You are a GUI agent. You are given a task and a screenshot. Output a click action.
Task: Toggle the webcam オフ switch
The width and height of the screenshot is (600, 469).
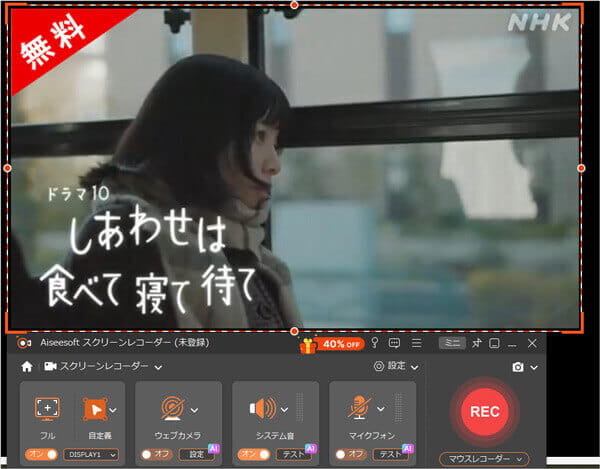[157, 454]
